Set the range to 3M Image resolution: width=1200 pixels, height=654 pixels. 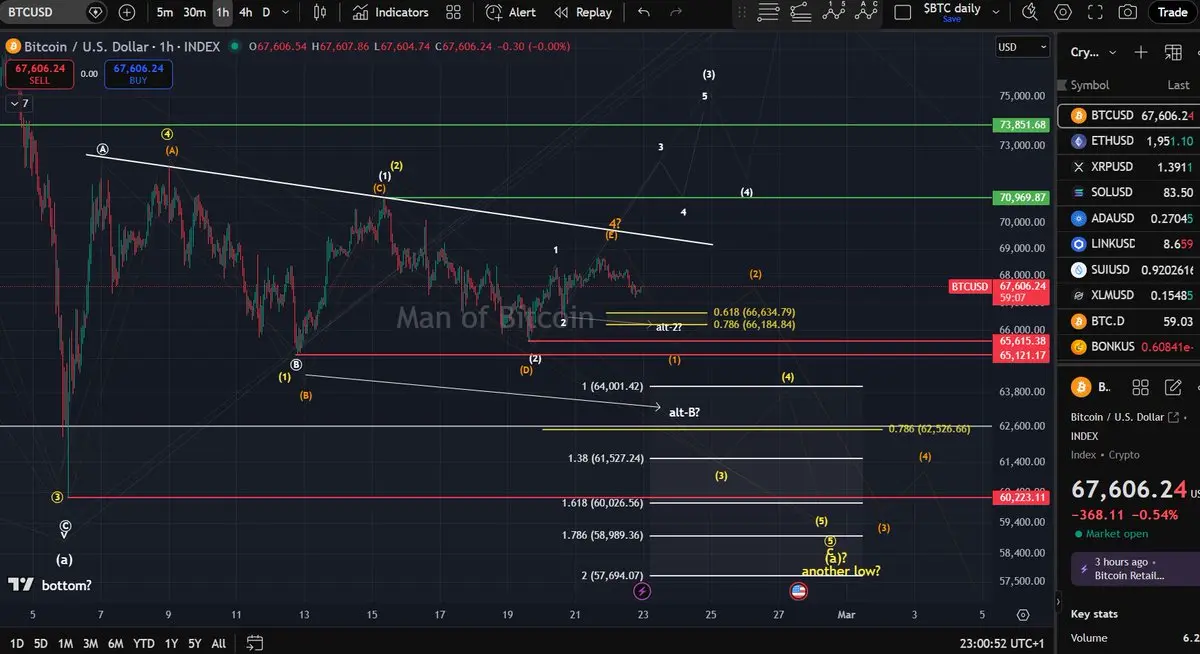pos(90,643)
